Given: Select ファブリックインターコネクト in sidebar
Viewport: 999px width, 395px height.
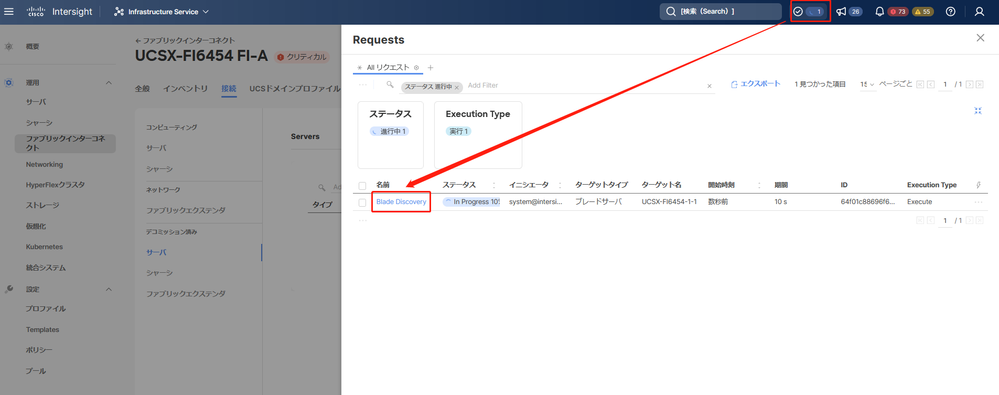Looking at the screenshot, I should click(x=66, y=143).
